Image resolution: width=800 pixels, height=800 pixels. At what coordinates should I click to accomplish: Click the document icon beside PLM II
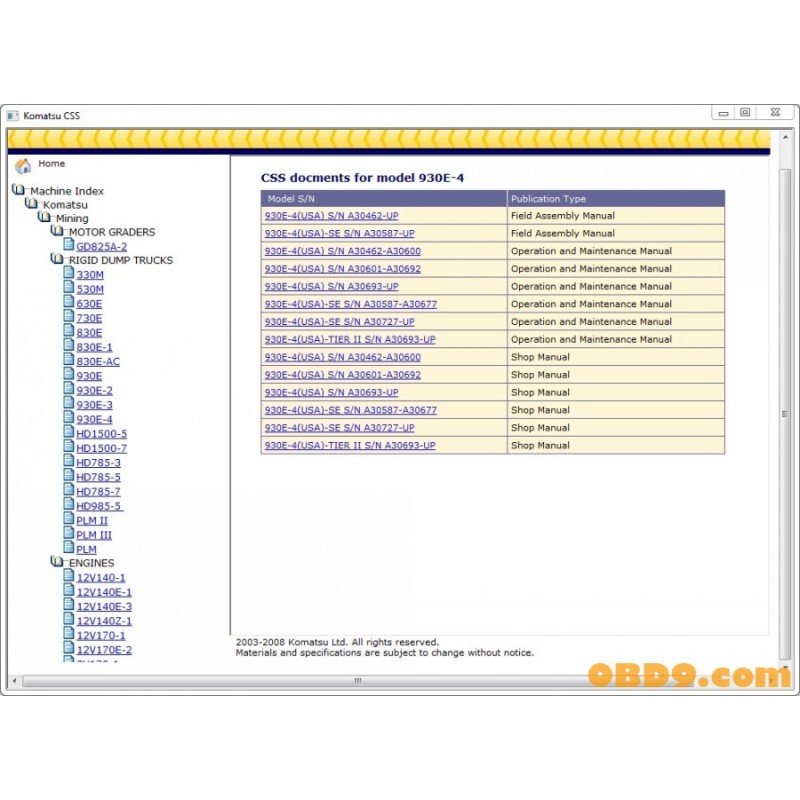[x=69, y=518]
